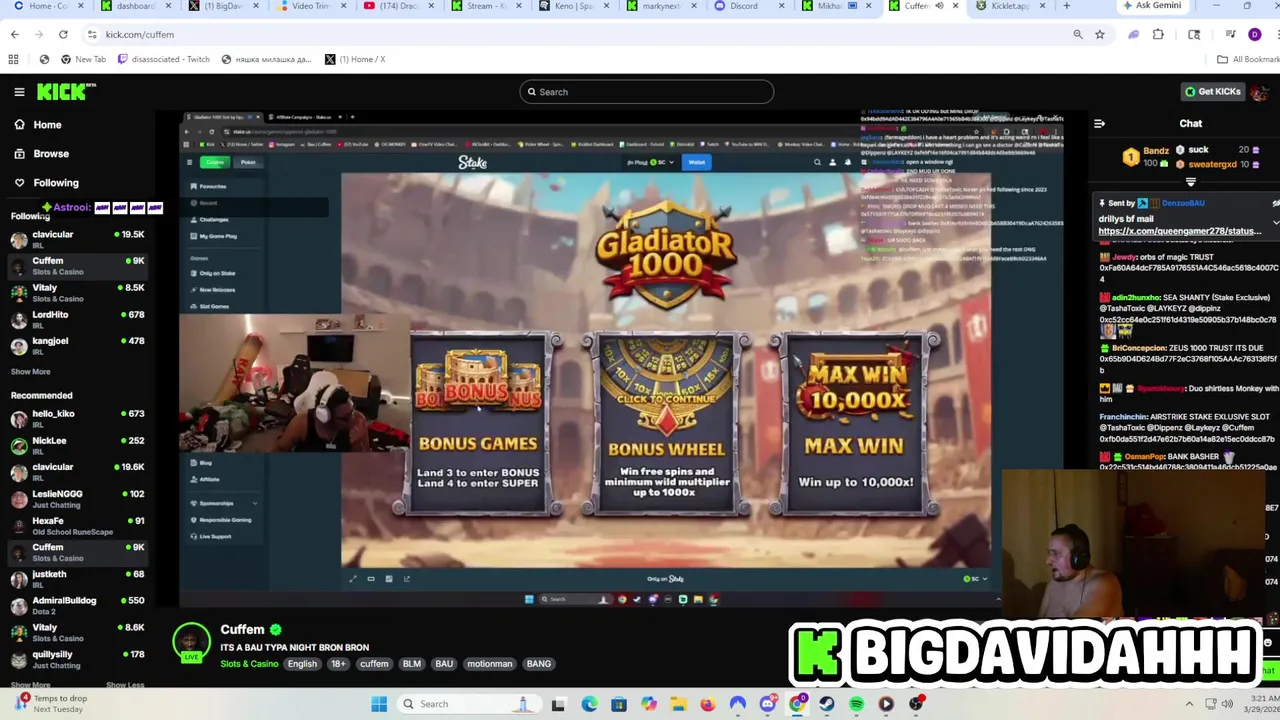Click the Slots & Casino category link
Screen dimensions: 1280x720
click(249, 664)
